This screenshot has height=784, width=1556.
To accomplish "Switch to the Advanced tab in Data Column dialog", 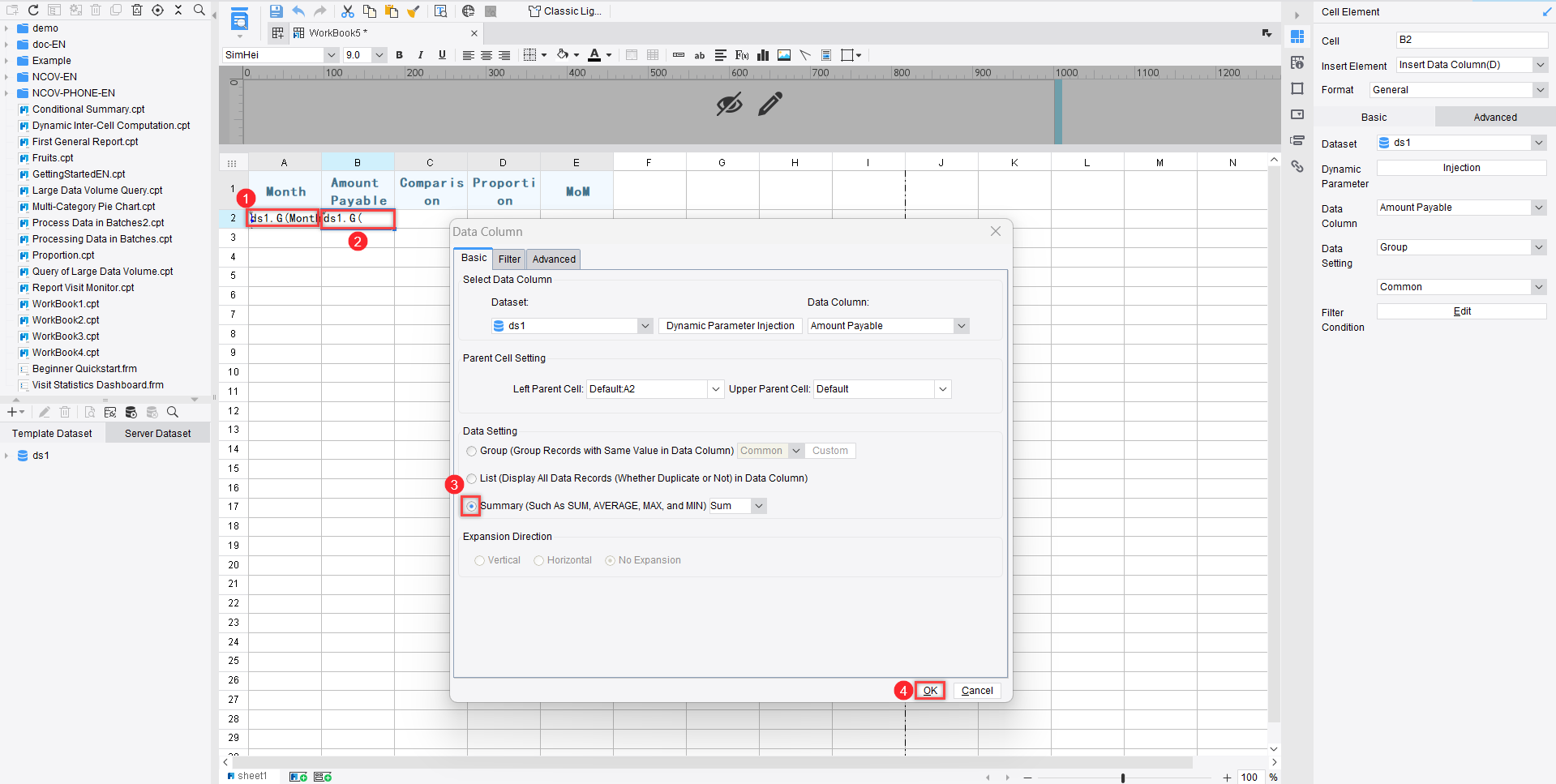I will click(554, 259).
